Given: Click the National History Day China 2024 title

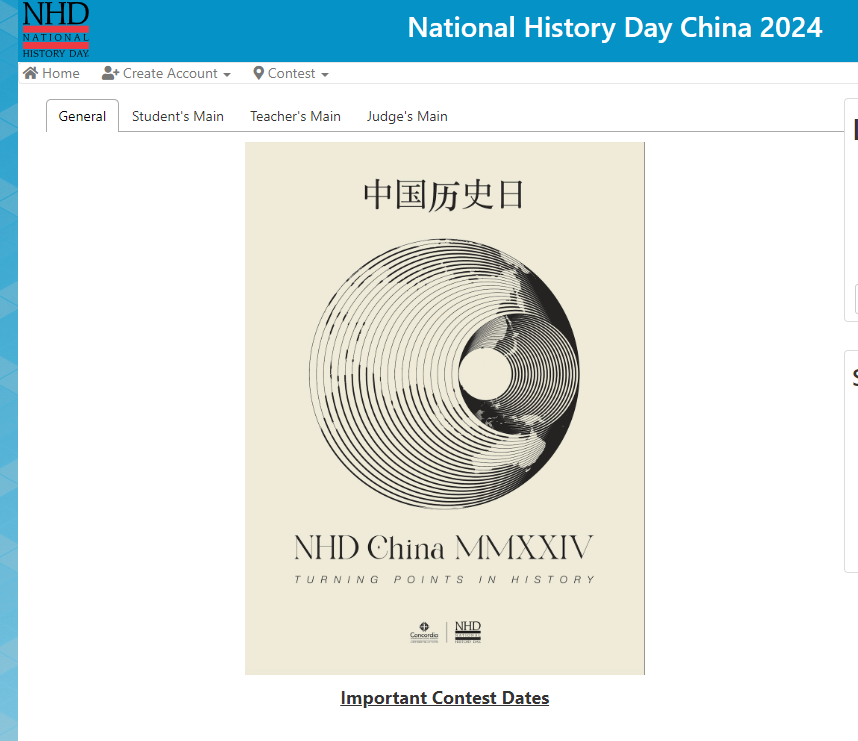Looking at the screenshot, I should tap(615, 27).
